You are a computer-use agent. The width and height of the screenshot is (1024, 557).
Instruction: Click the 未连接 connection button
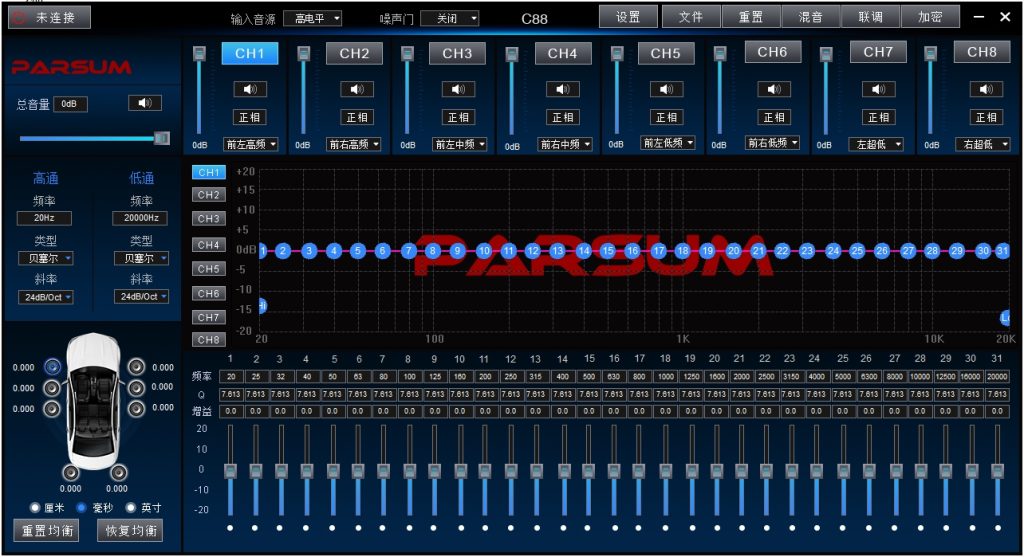pyautogui.click(x=50, y=18)
